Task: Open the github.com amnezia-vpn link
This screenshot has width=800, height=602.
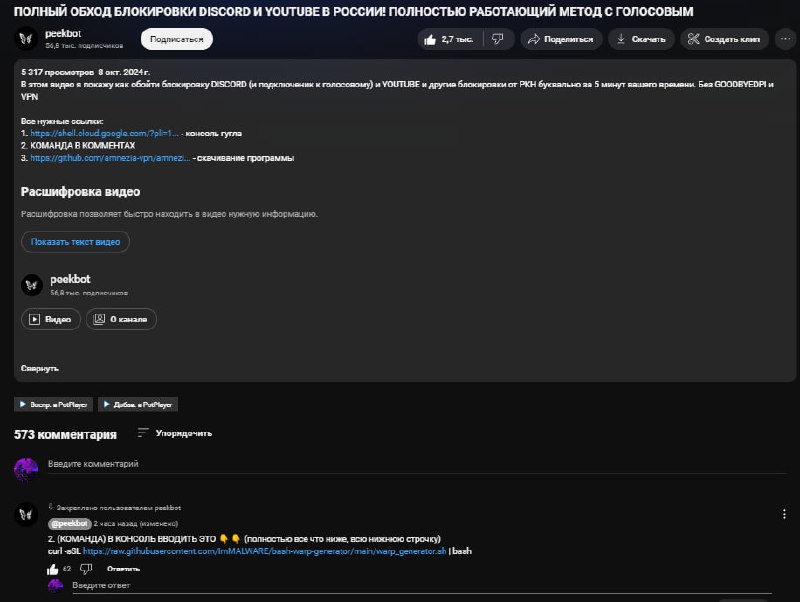Action: tap(110, 158)
